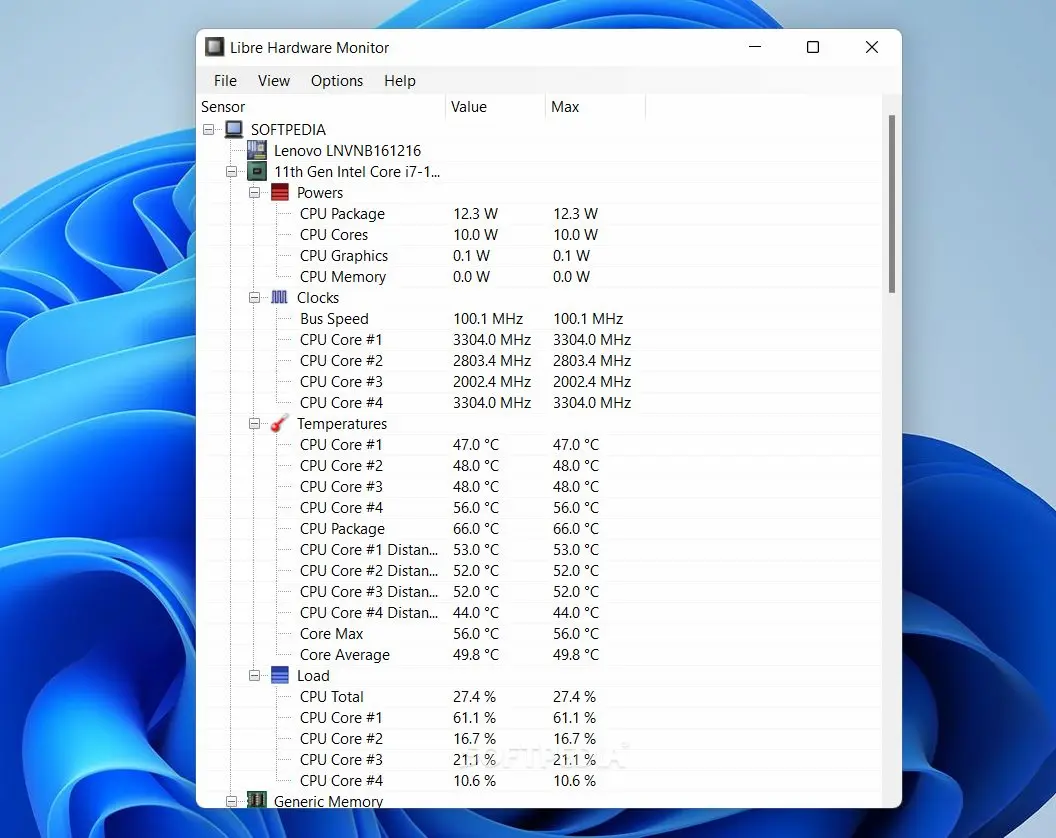Collapse the SOFTPEDIA root tree node
This screenshot has height=838, width=1056.
tap(209, 129)
